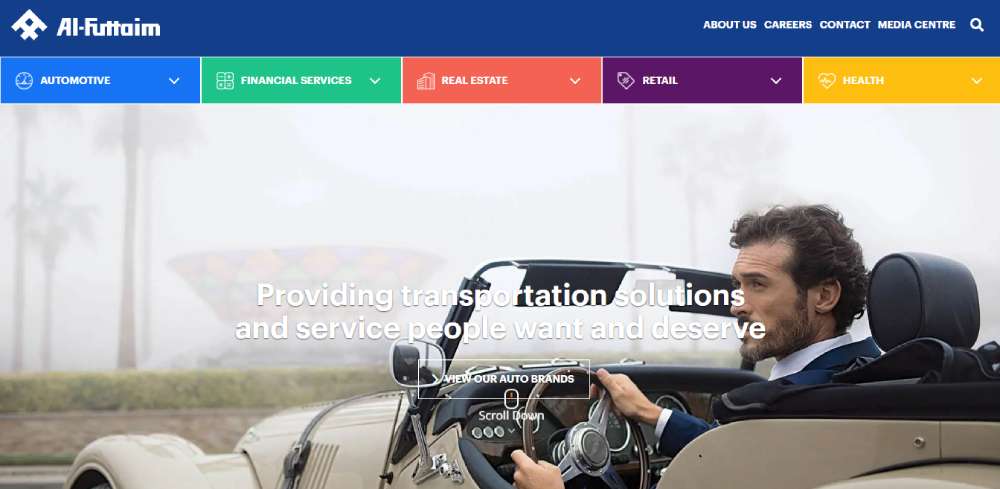Click the View Our Auto Brands button
This screenshot has height=489, width=1000.
pyautogui.click(x=504, y=379)
